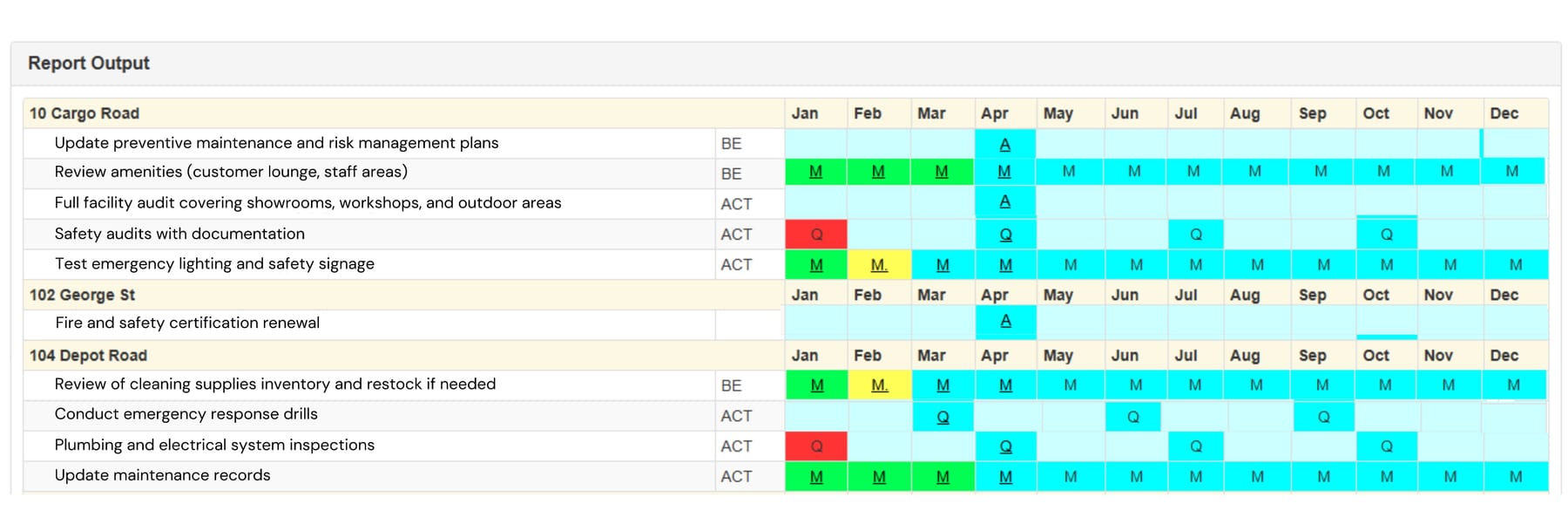The width and height of the screenshot is (1568, 531).
Task: Click red January 'Q' for Plumbing and electrical inspections
Action: [817, 446]
